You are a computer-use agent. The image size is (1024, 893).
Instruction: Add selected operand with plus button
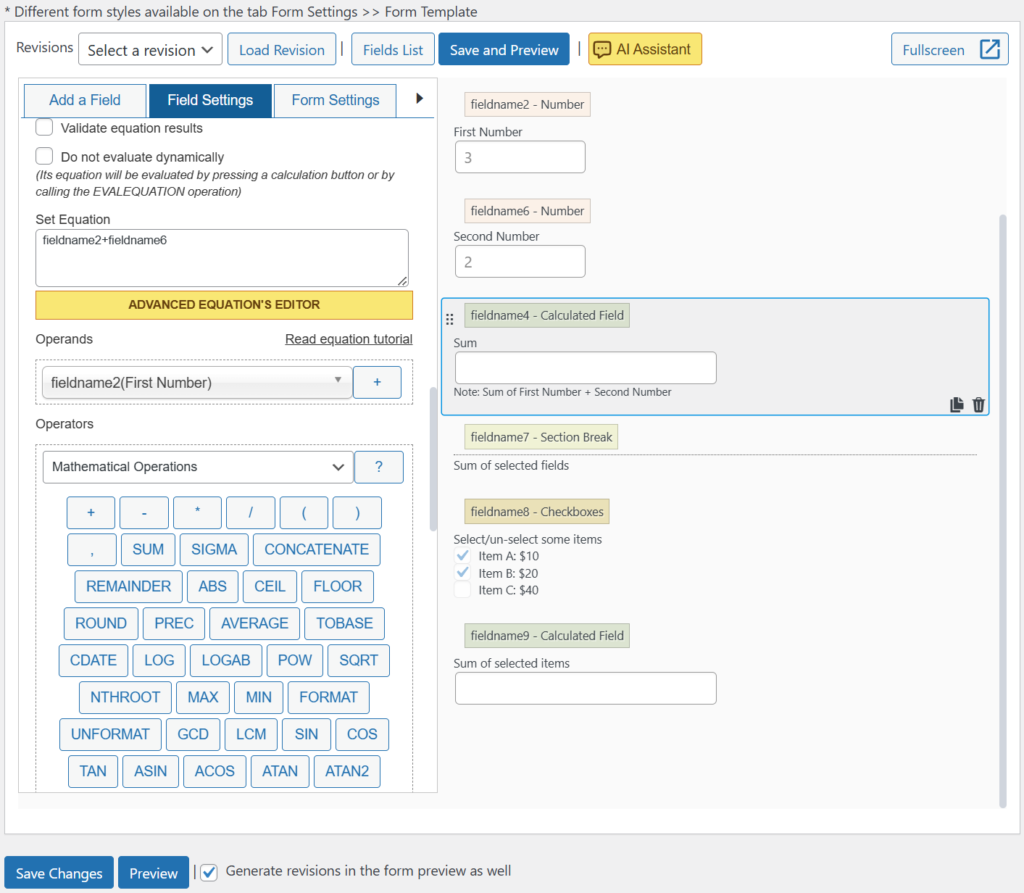[x=377, y=382]
